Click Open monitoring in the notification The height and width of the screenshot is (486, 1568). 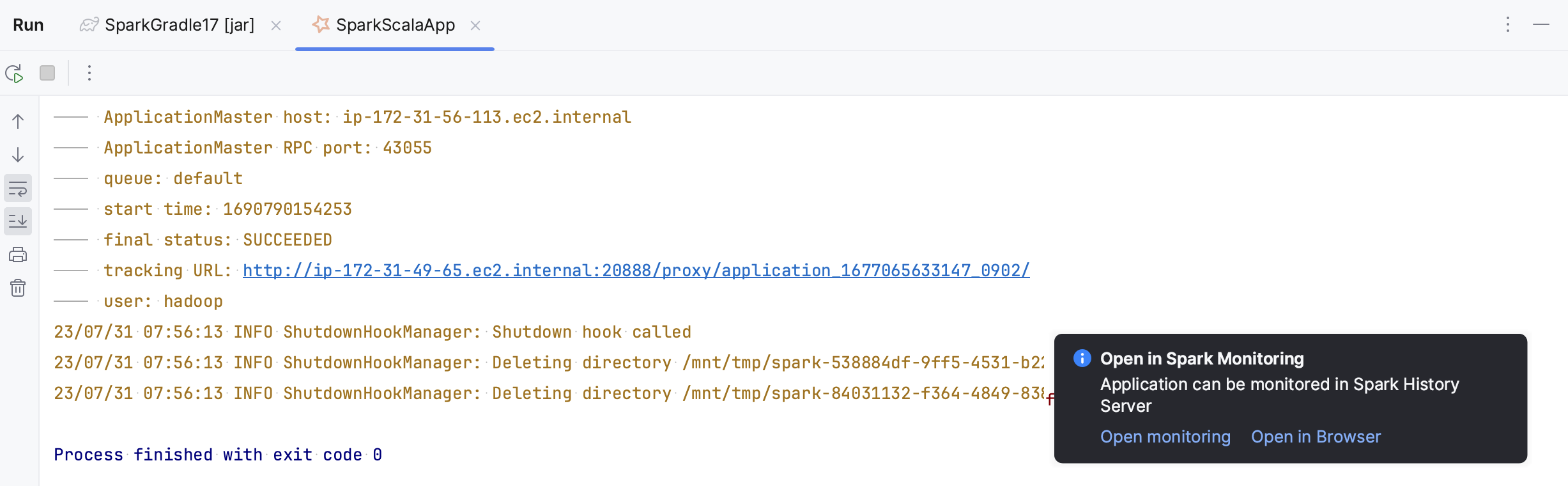tap(1165, 437)
